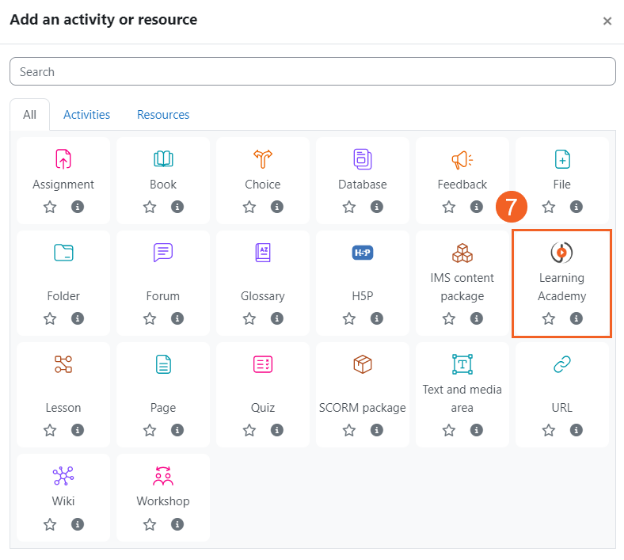
Task: Show info about the Lesson activity
Action: coord(77,431)
